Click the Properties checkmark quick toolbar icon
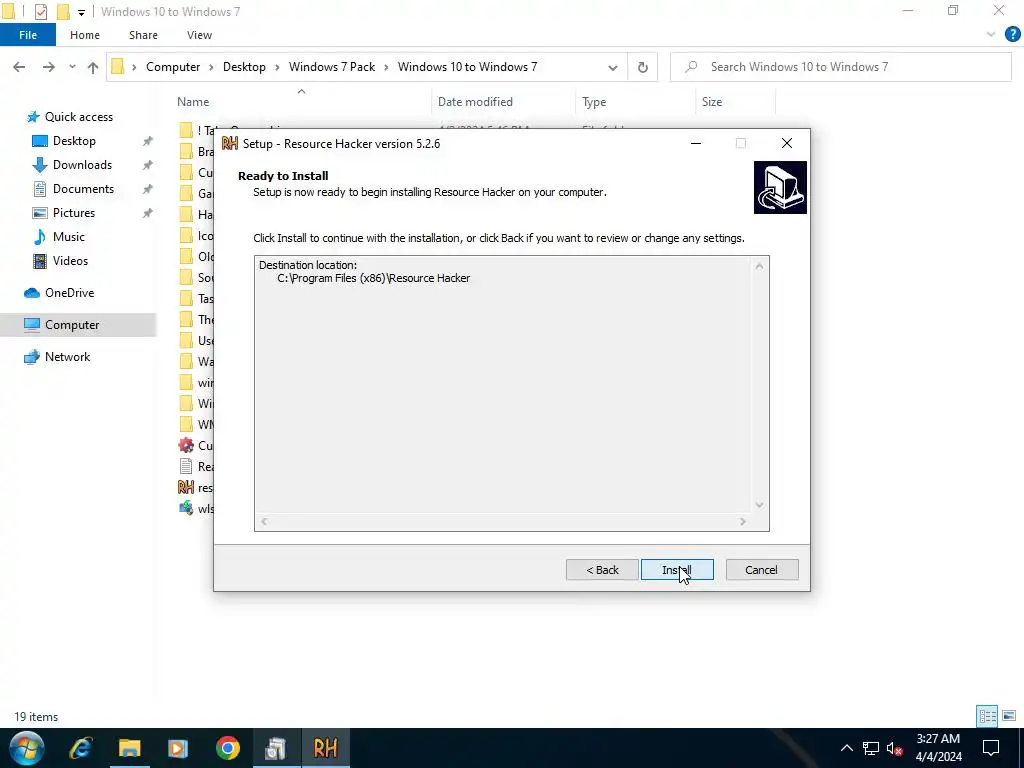 40,12
